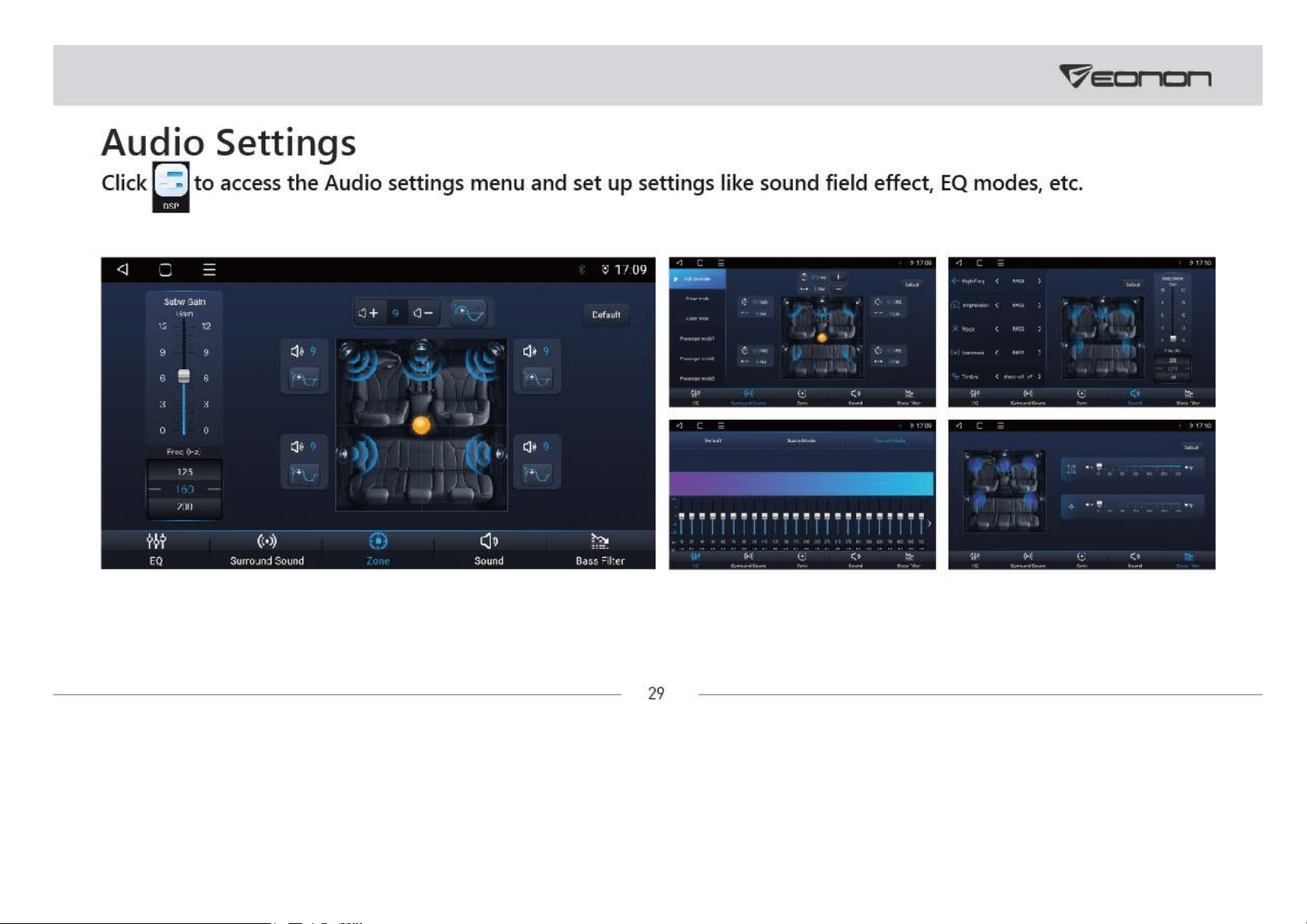Image resolution: width=1307 pixels, height=924 pixels.
Task: Click the first EQ band slider handle
Action: coord(681,516)
